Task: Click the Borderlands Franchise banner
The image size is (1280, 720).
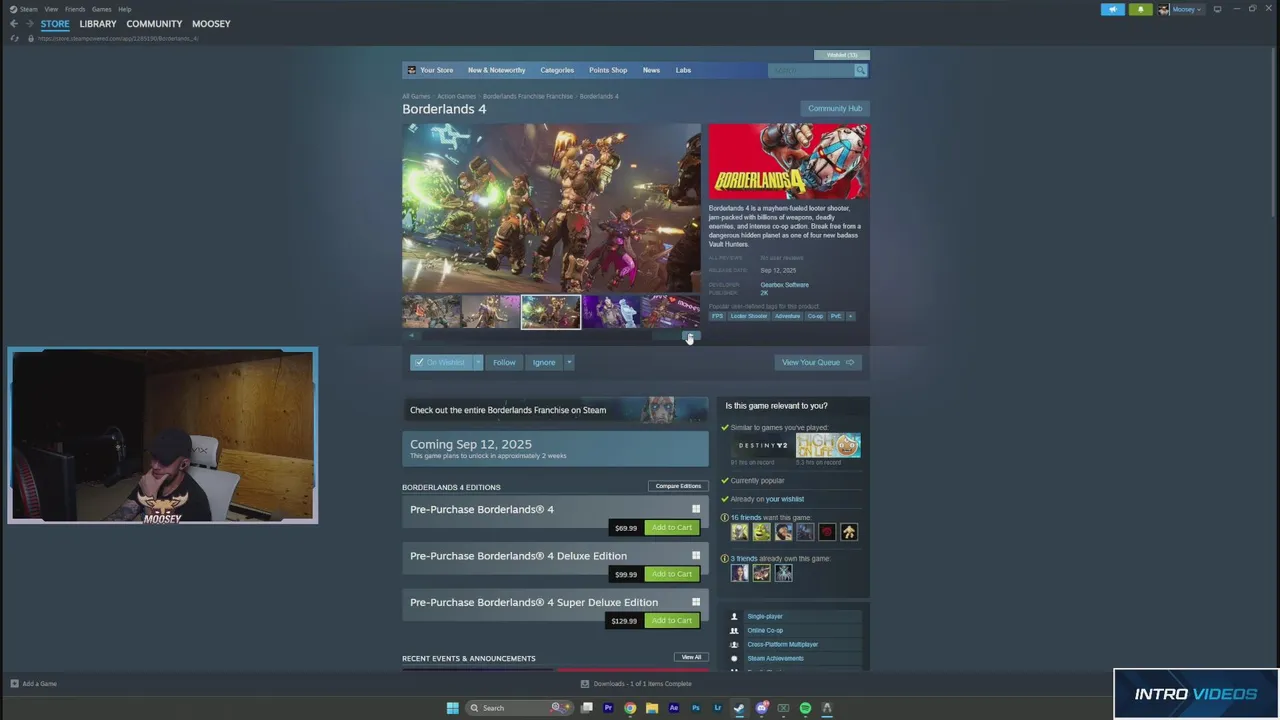Action: coord(555,410)
